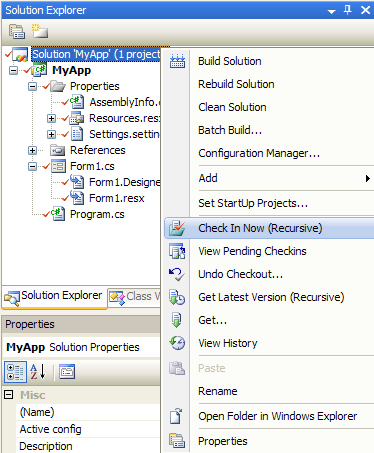The image size is (374, 453).
Task: Click the Form1.resx file icon
Action: (x=77, y=198)
